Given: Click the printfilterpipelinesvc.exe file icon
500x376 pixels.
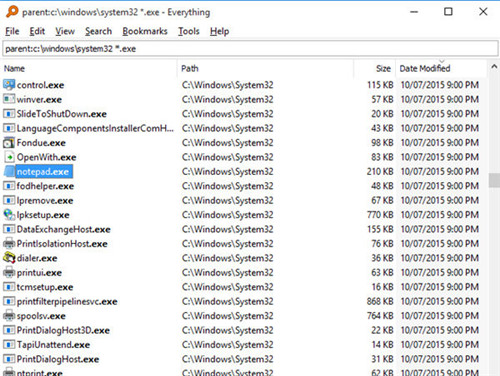Looking at the screenshot, I should click(9, 301).
